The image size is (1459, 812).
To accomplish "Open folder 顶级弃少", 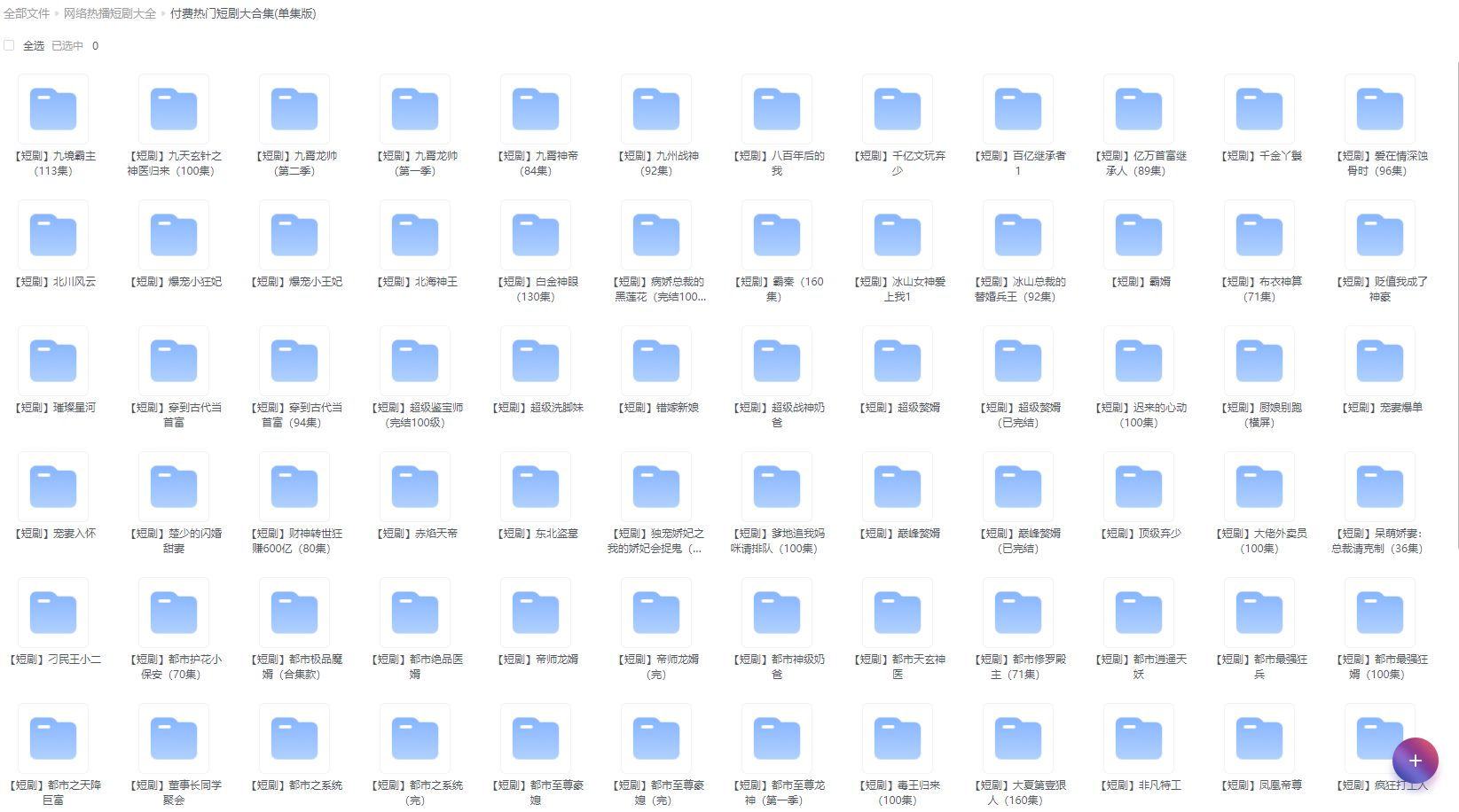I will coord(1139,487).
